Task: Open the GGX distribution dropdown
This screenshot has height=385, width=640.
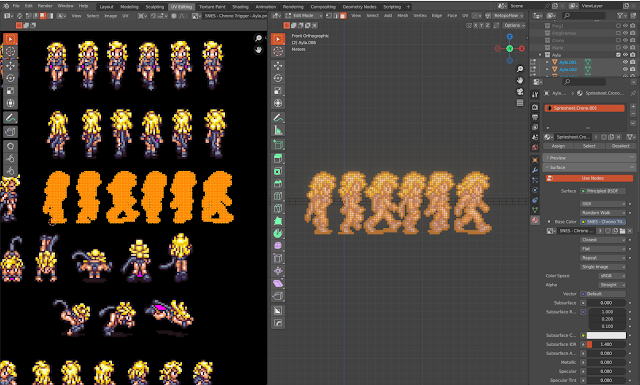Action: click(603, 203)
